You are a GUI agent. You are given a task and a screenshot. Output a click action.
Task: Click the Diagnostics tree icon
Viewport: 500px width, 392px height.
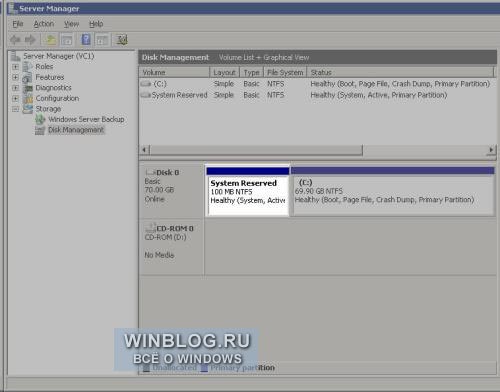pyautogui.click(x=28, y=88)
